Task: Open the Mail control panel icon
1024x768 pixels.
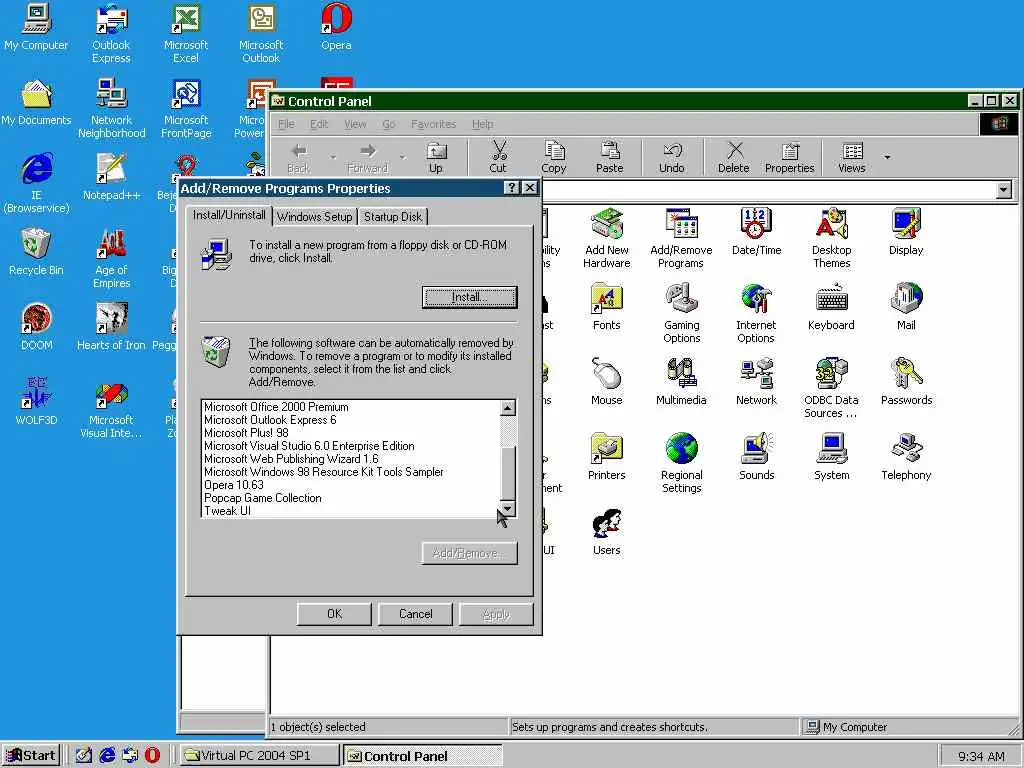Action: [906, 306]
